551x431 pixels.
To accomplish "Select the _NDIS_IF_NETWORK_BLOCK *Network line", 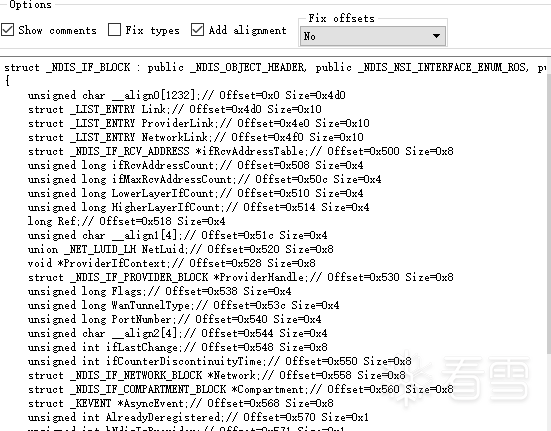I will (216, 376).
